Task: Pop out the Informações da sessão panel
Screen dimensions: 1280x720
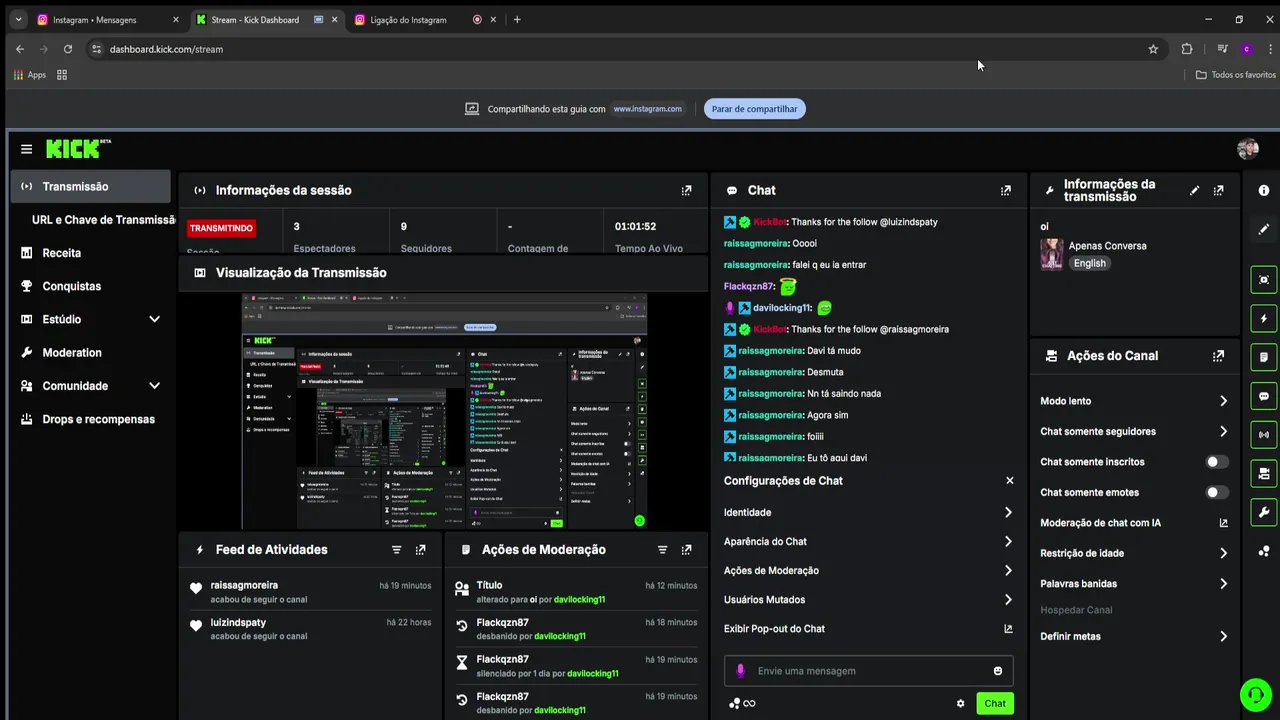Action: point(686,190)
